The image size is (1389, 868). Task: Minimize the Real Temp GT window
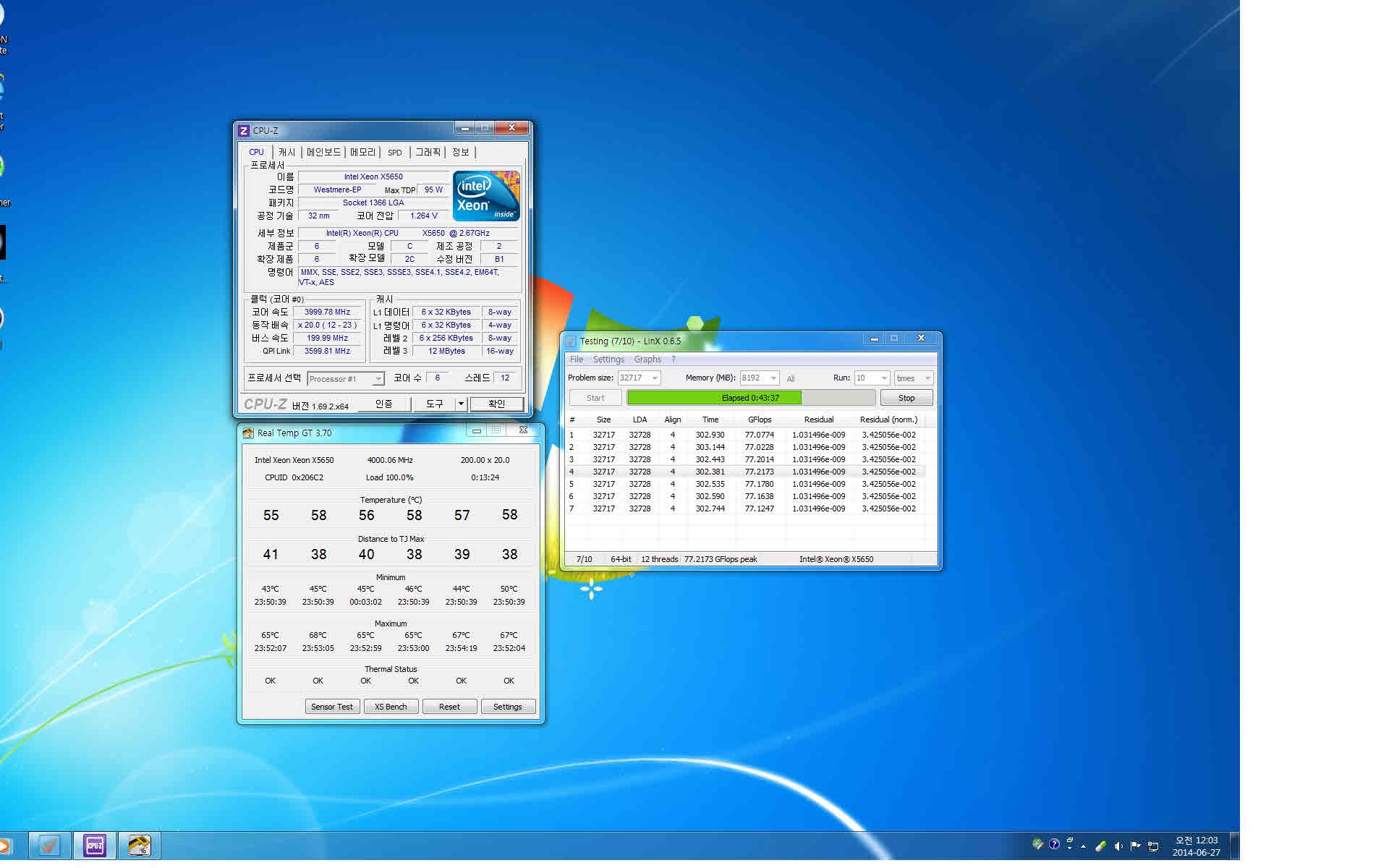pos(476,430)
